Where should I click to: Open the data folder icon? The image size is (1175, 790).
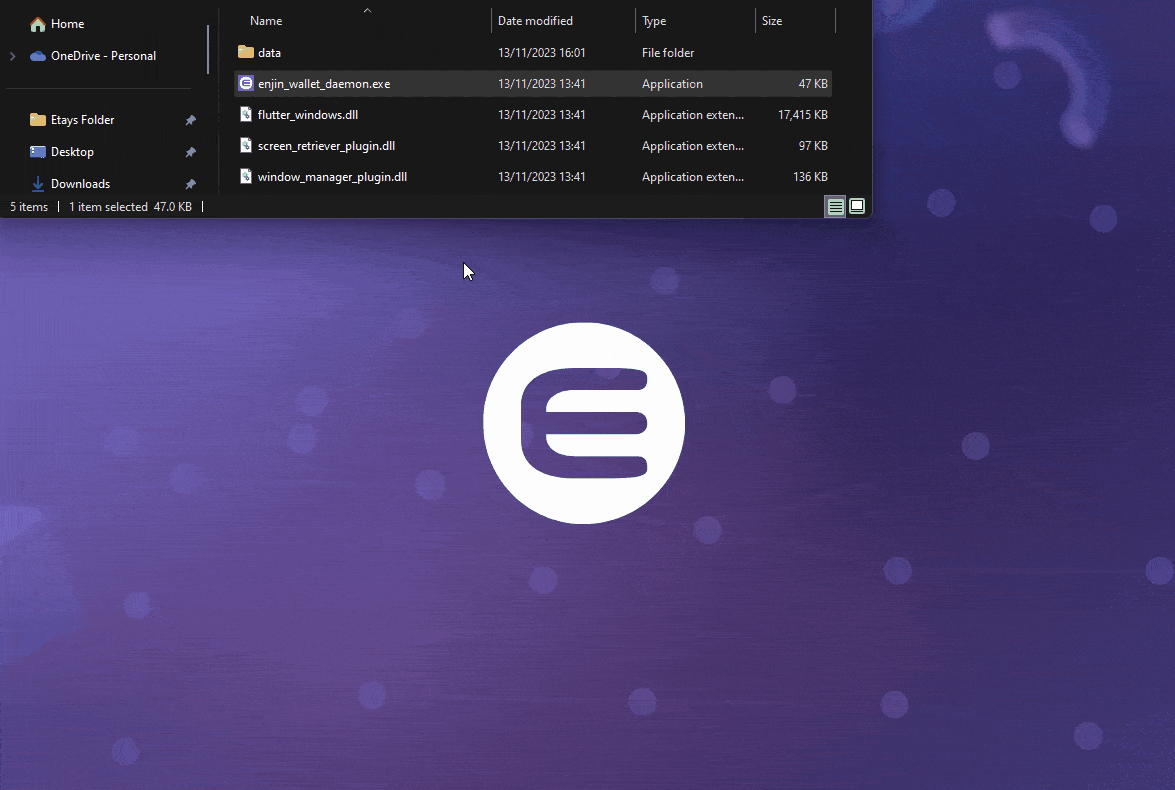[x=246, y=52]
